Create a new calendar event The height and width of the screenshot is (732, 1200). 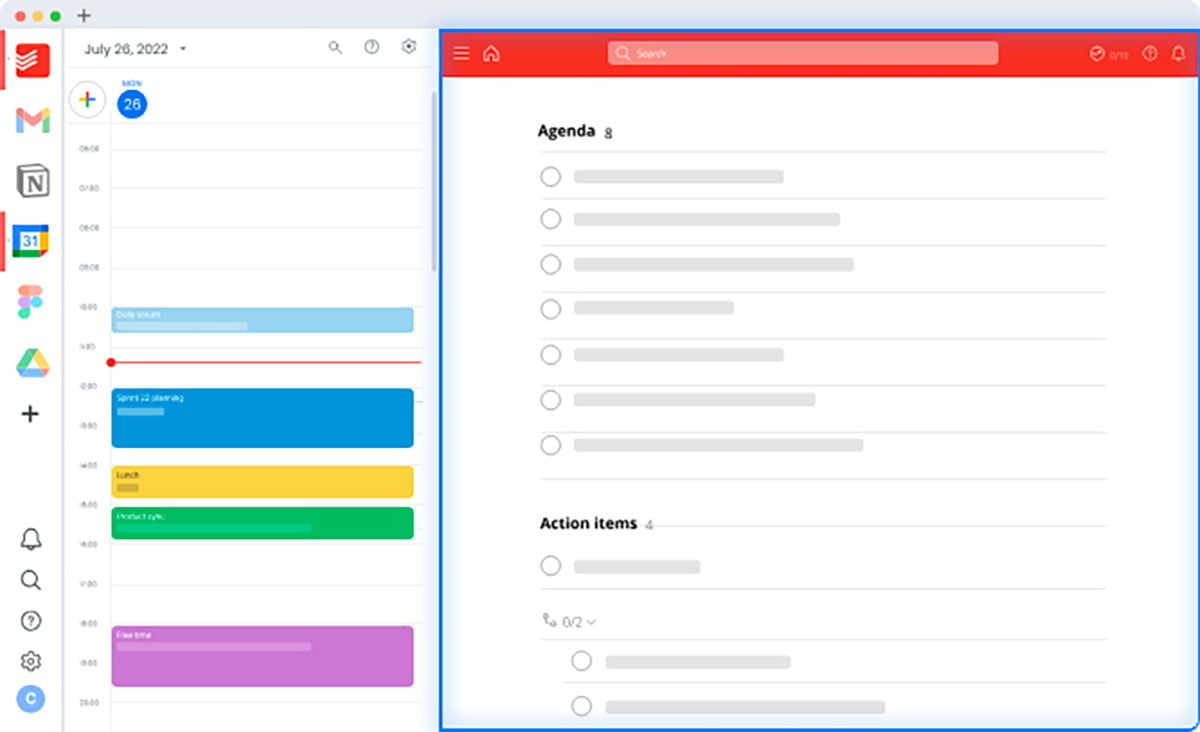[87, 100]
